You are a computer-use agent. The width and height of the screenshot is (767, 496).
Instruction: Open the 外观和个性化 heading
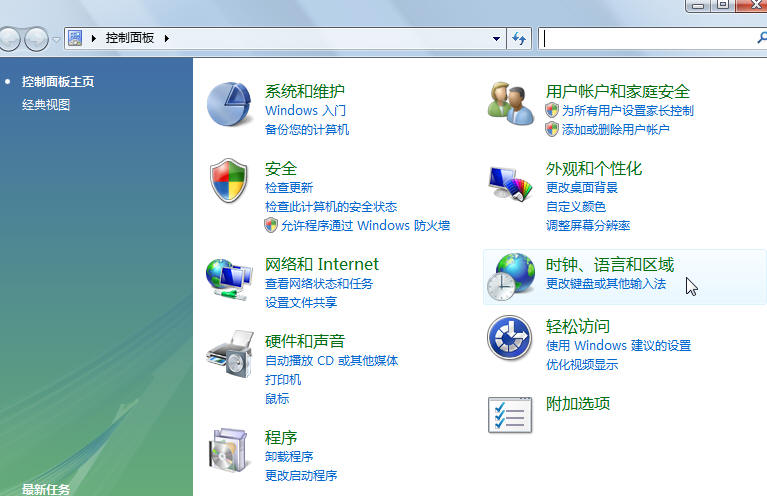pyautogui.click(x=594, y=169)
